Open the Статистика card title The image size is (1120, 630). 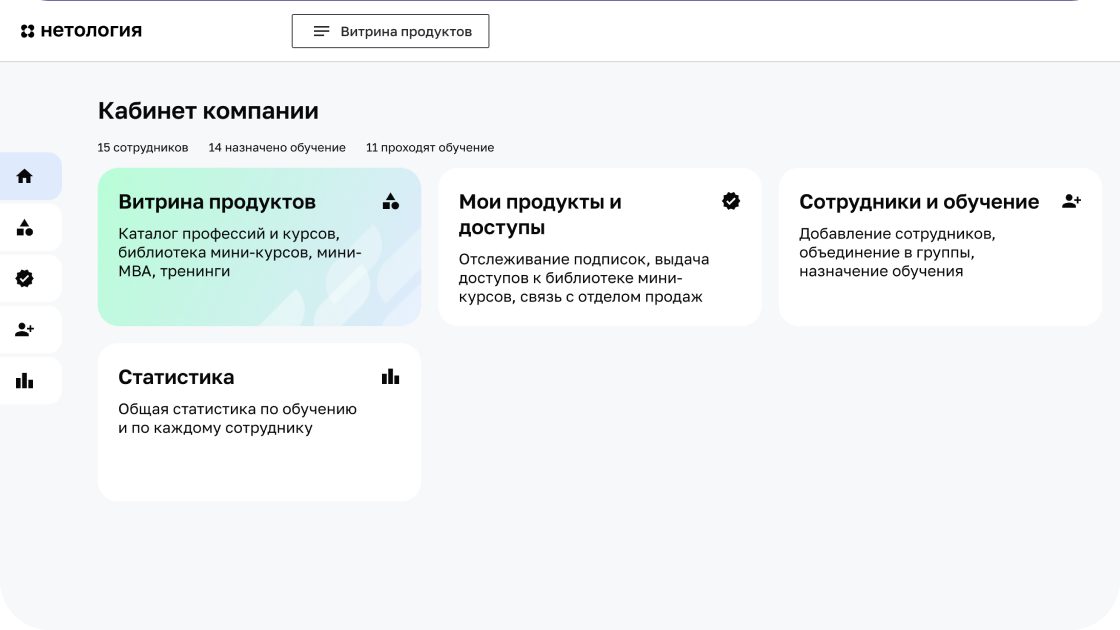(x=176, y=377)
